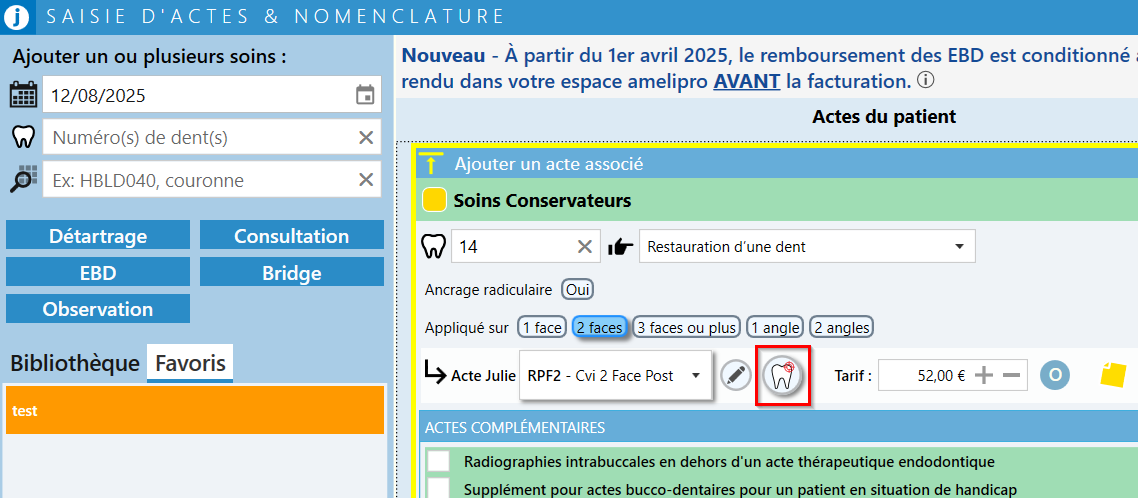The width and height of the screenshot is (1138, 498).
Task: Open the yellow sticky note icon
Action: tap(1113, 375)
